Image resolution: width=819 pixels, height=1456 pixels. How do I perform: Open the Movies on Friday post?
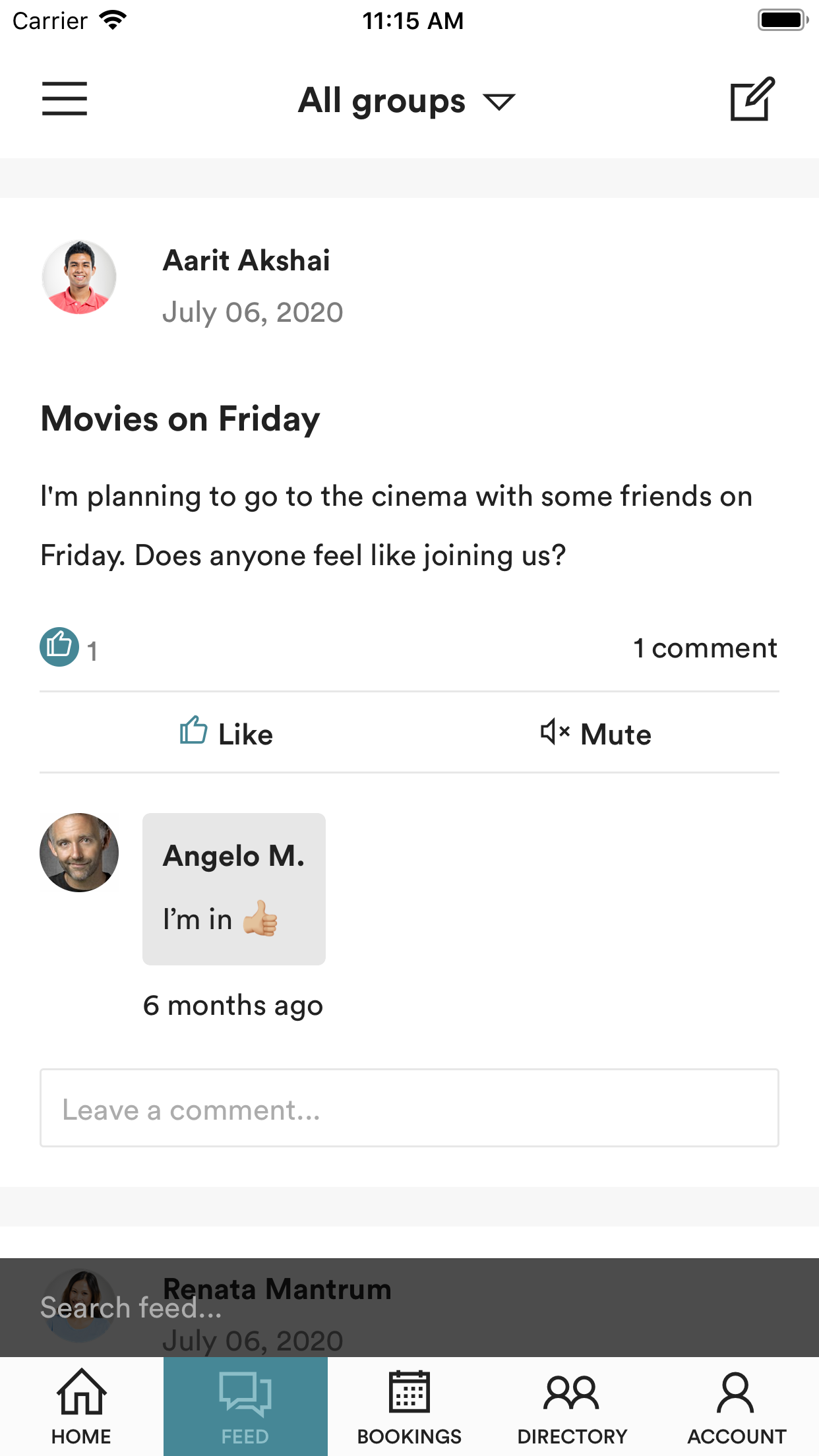181,419
